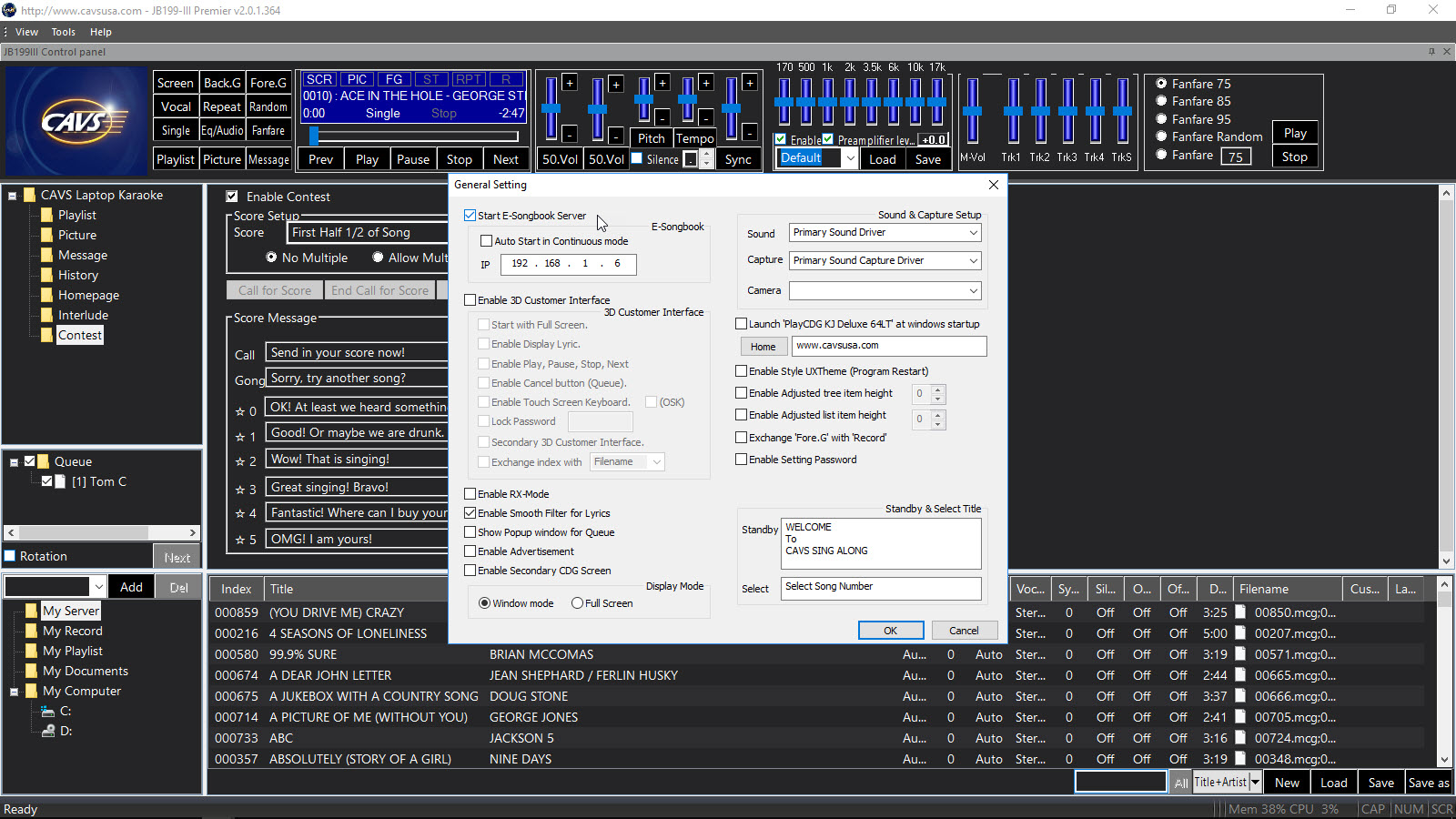Click the Home button in settings

coord(763,347)
